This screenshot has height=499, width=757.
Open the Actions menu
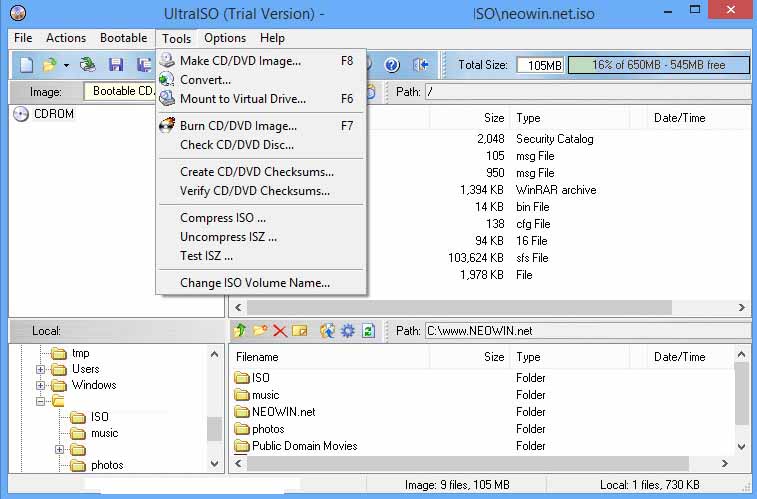coord(66,38)
